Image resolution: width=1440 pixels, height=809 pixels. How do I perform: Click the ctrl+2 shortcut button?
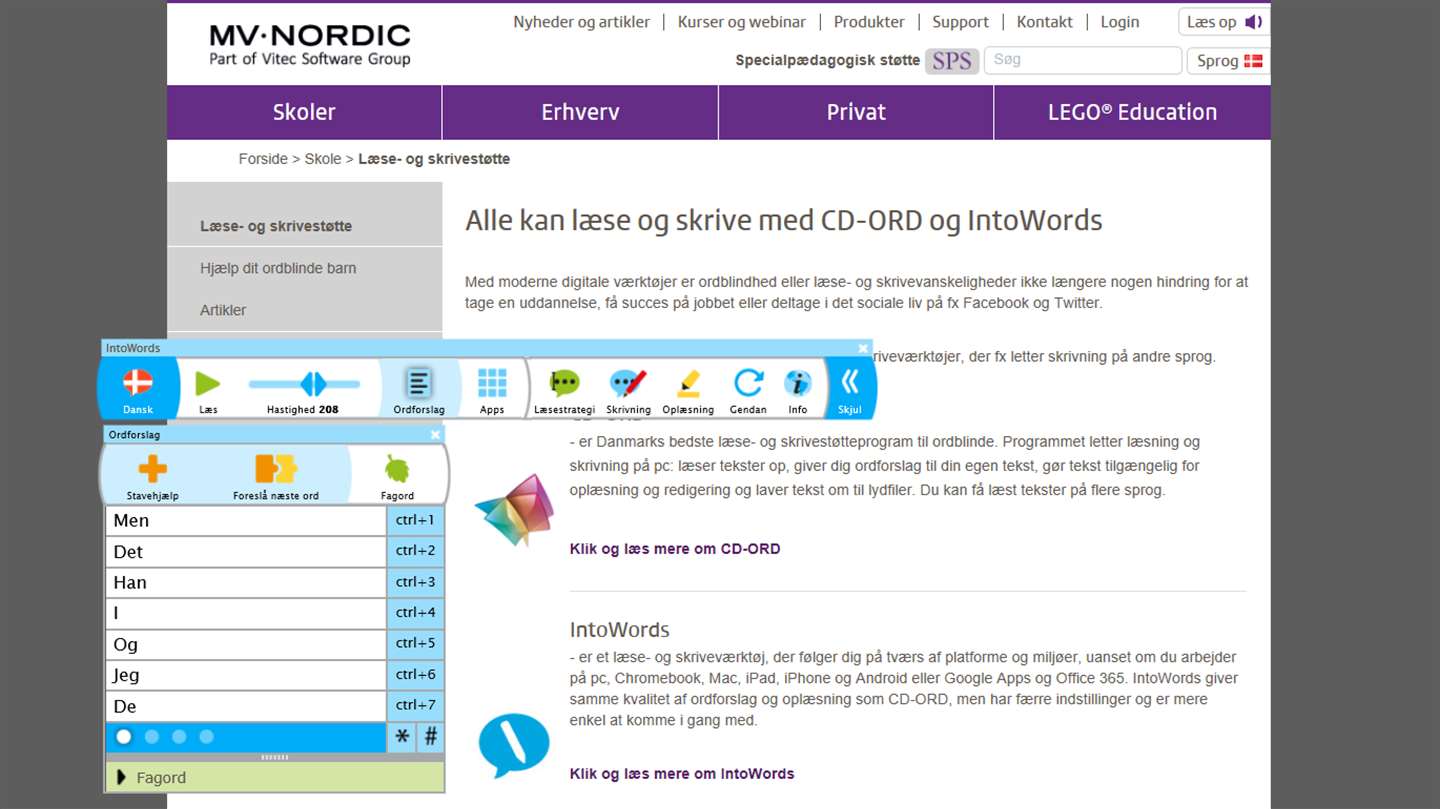coord(415,551)
